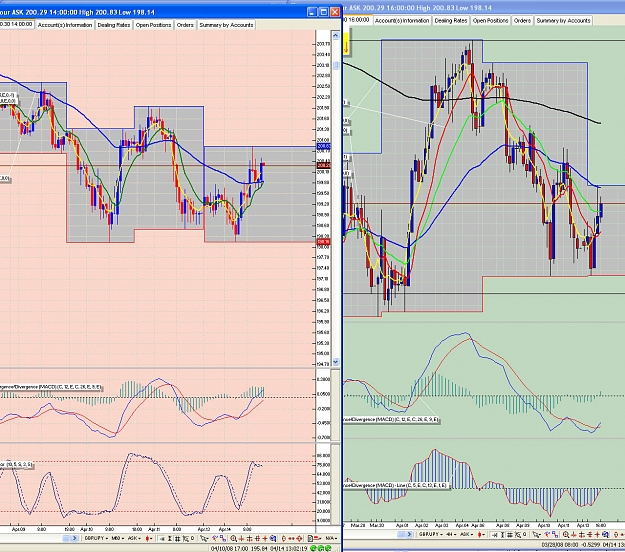
Task: Open the Open Positions tab in left window
Action: click(x=153, y=25)
